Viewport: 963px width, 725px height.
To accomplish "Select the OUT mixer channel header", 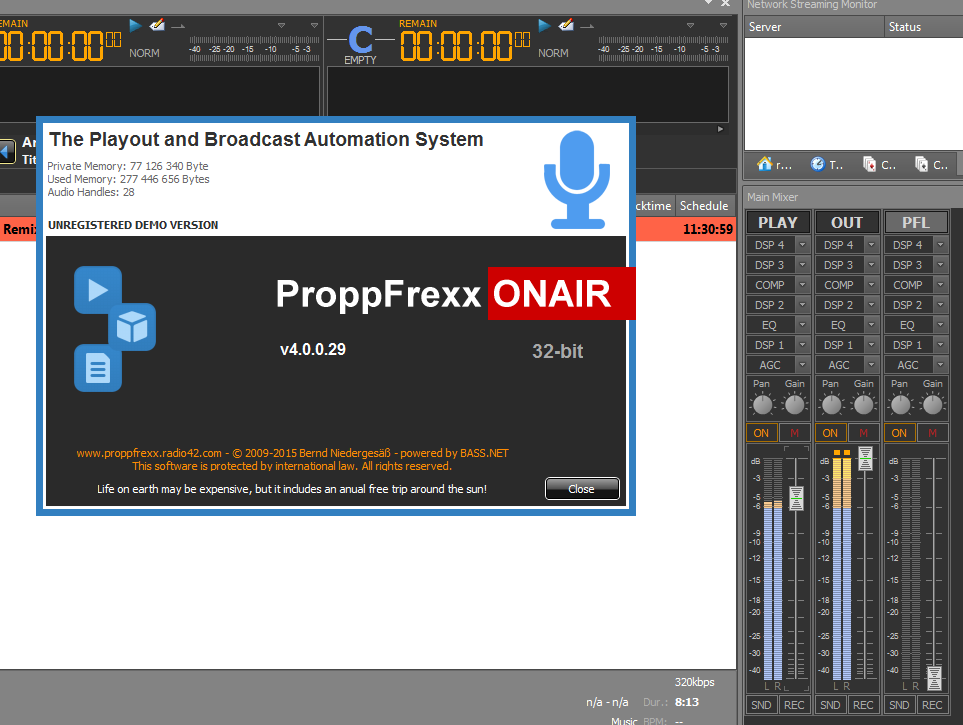I will (847, 222).
